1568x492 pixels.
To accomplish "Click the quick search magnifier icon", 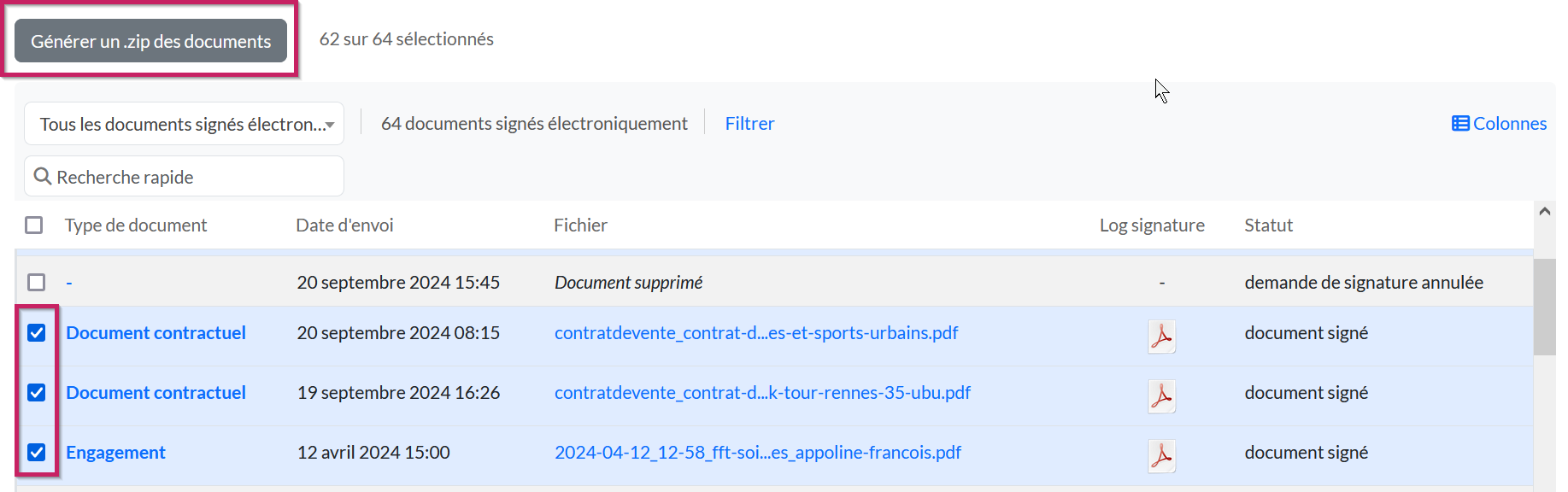I will (x=42, y=176).
